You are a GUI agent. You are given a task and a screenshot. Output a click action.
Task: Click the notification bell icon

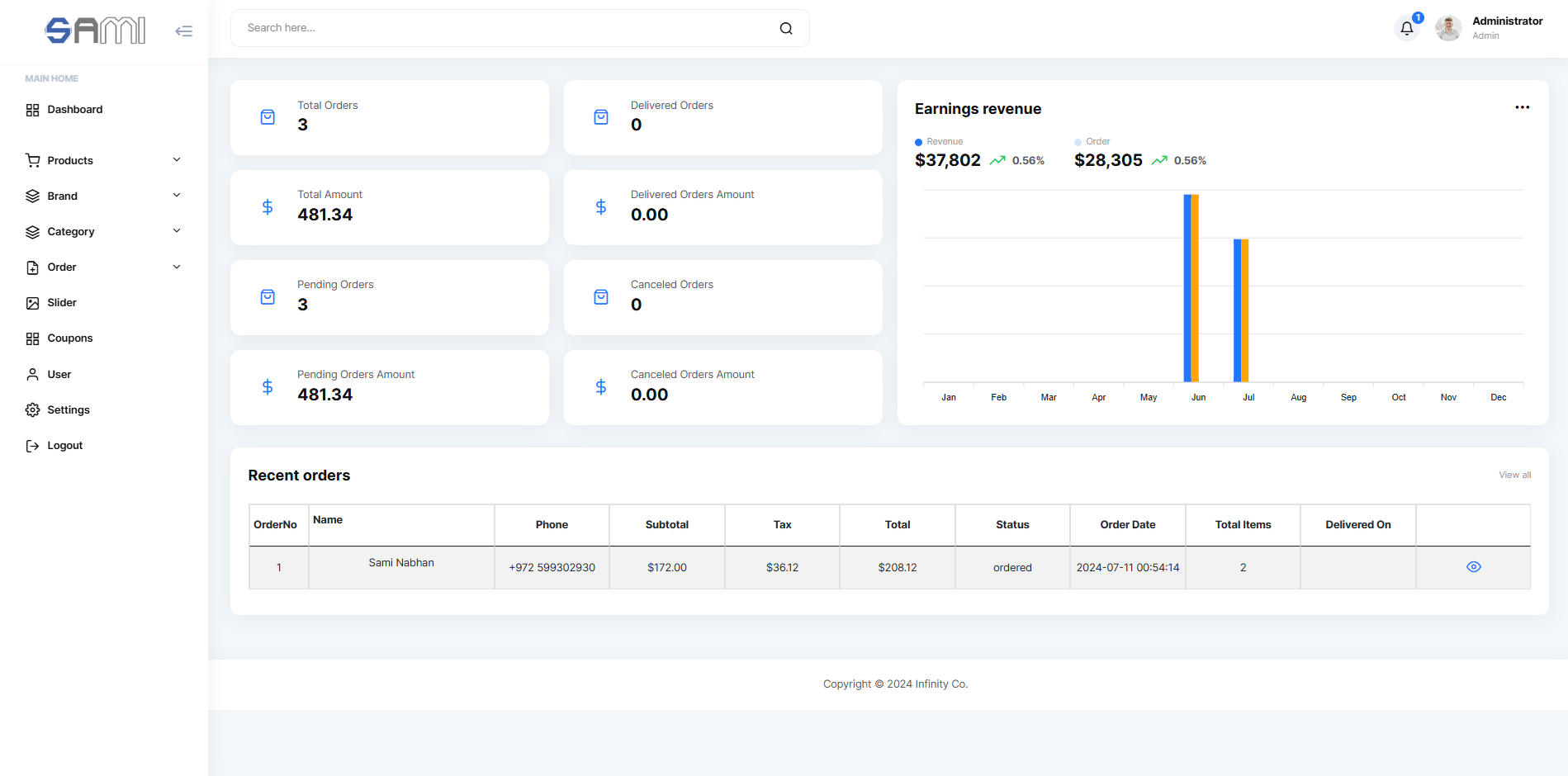(1406, 28)
